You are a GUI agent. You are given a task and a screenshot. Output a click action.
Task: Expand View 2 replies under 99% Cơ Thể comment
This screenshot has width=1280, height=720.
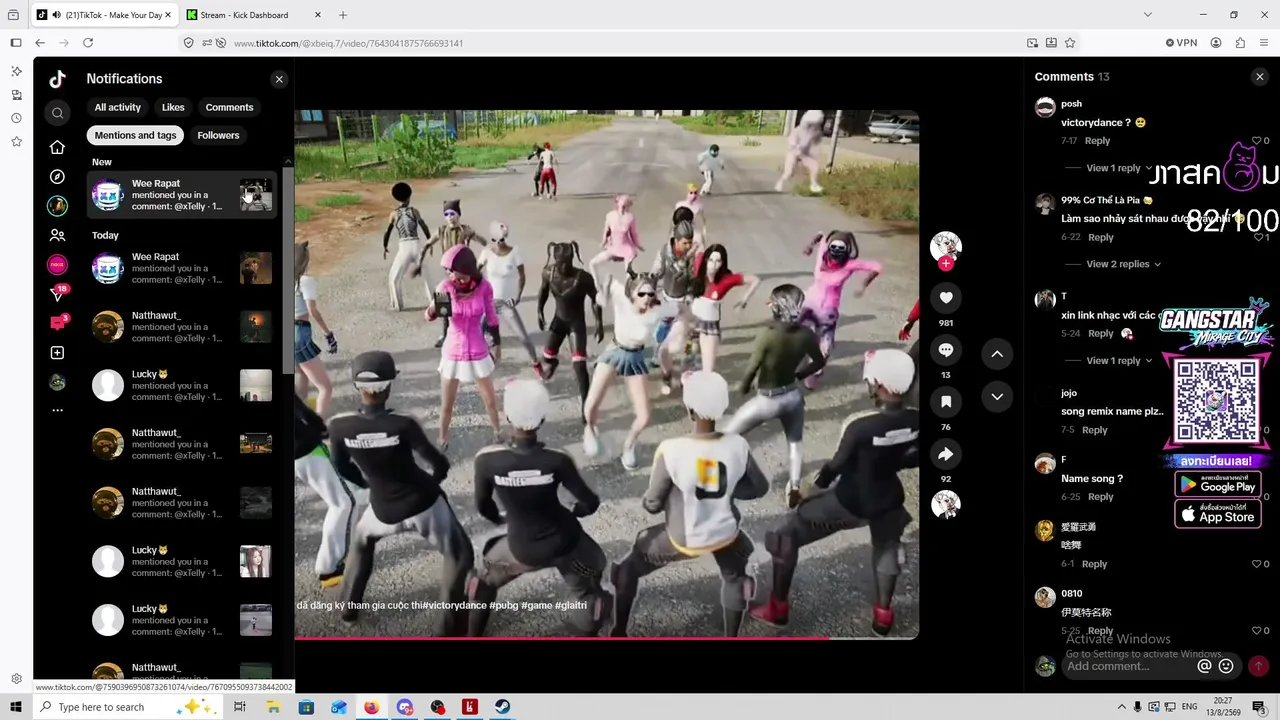pos(1123,264)
